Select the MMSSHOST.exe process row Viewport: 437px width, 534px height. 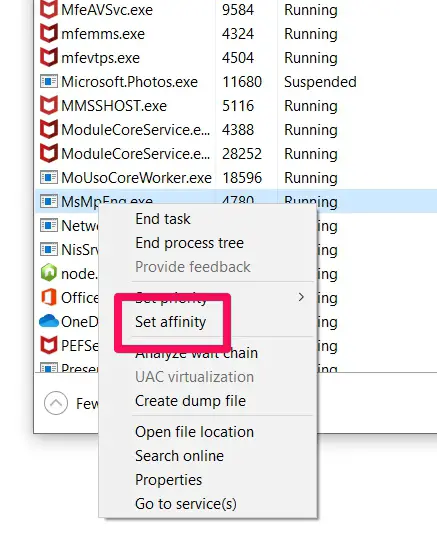tap(236, 106)
